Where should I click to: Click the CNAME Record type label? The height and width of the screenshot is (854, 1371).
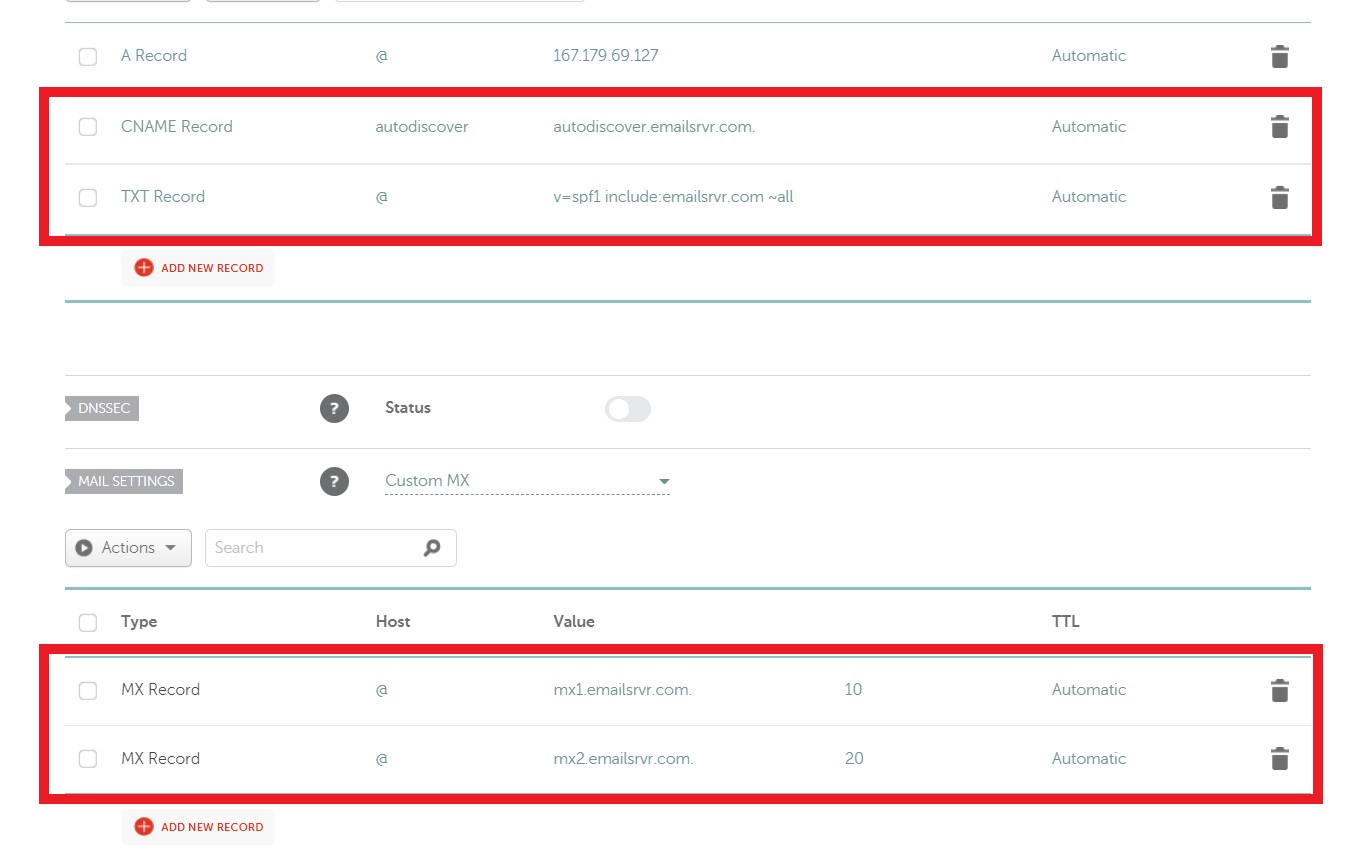(177, 127)
